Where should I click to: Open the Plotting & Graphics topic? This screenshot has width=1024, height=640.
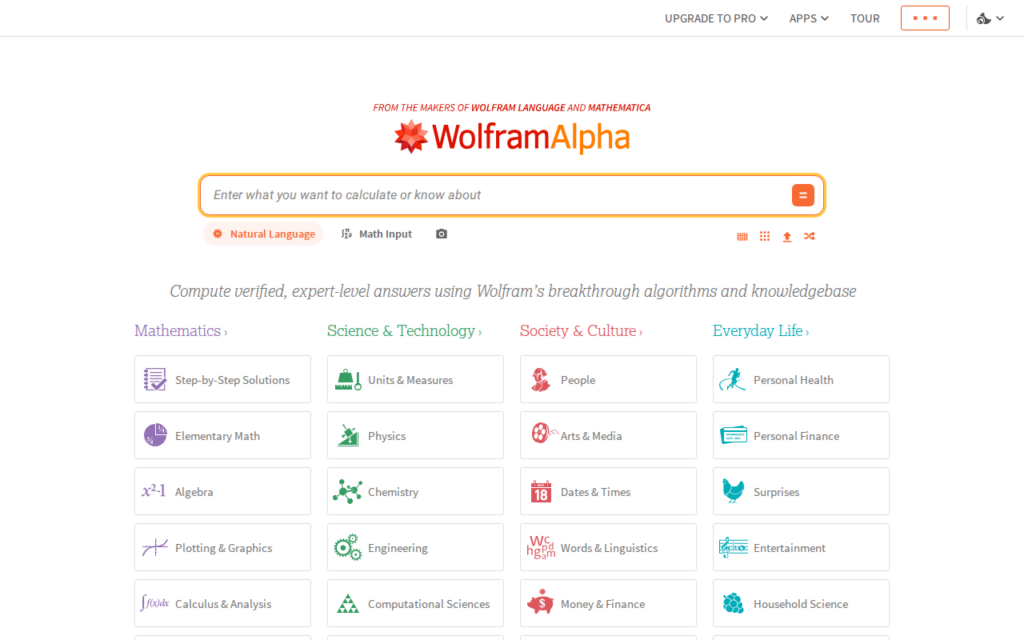(223, 547)
